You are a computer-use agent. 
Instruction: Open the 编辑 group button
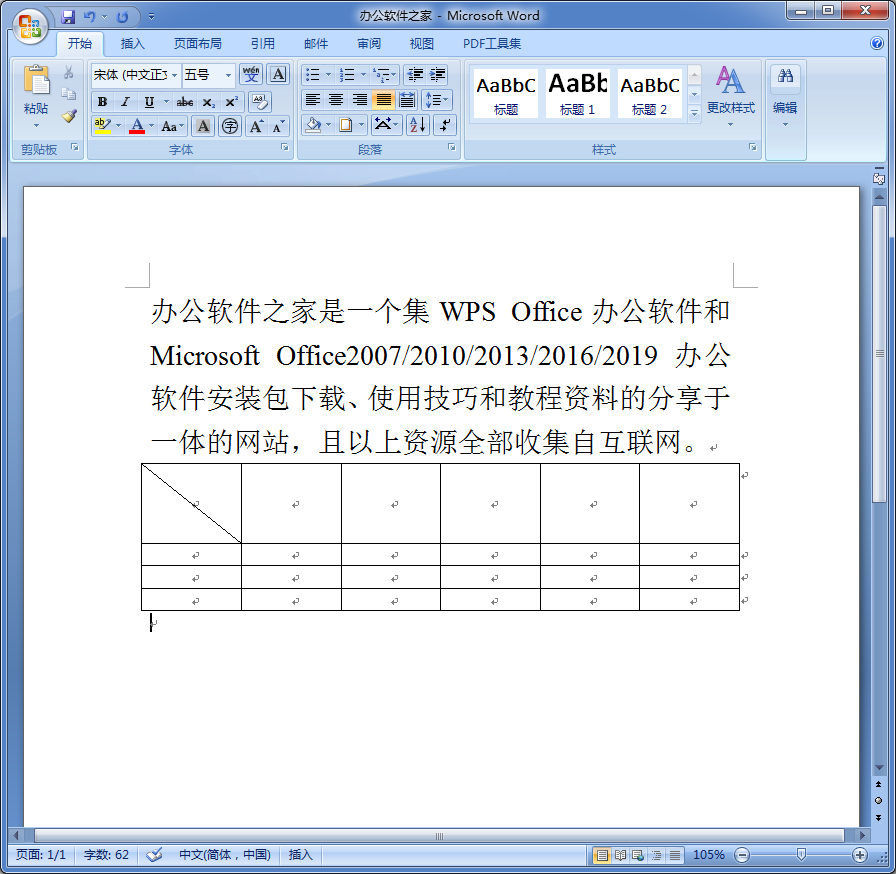785,96
